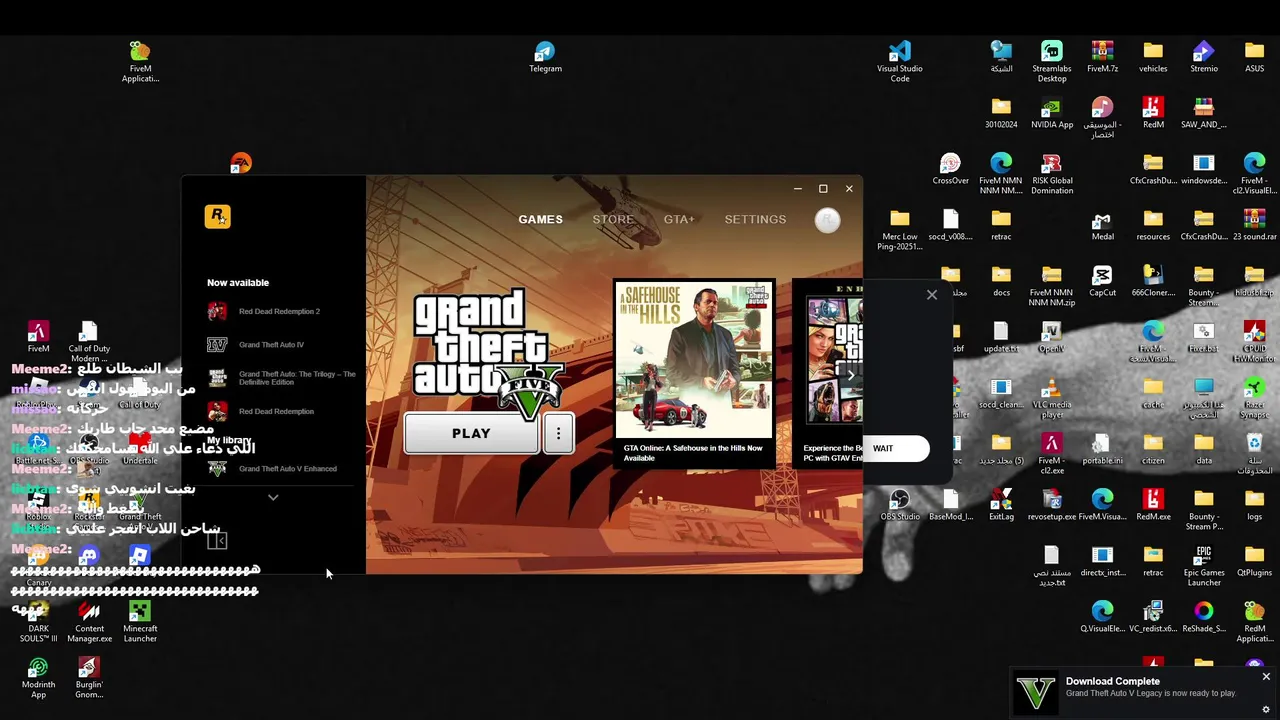
Task: Collapse the launcher sidebar panel
Action: click(x=217, y=541)
